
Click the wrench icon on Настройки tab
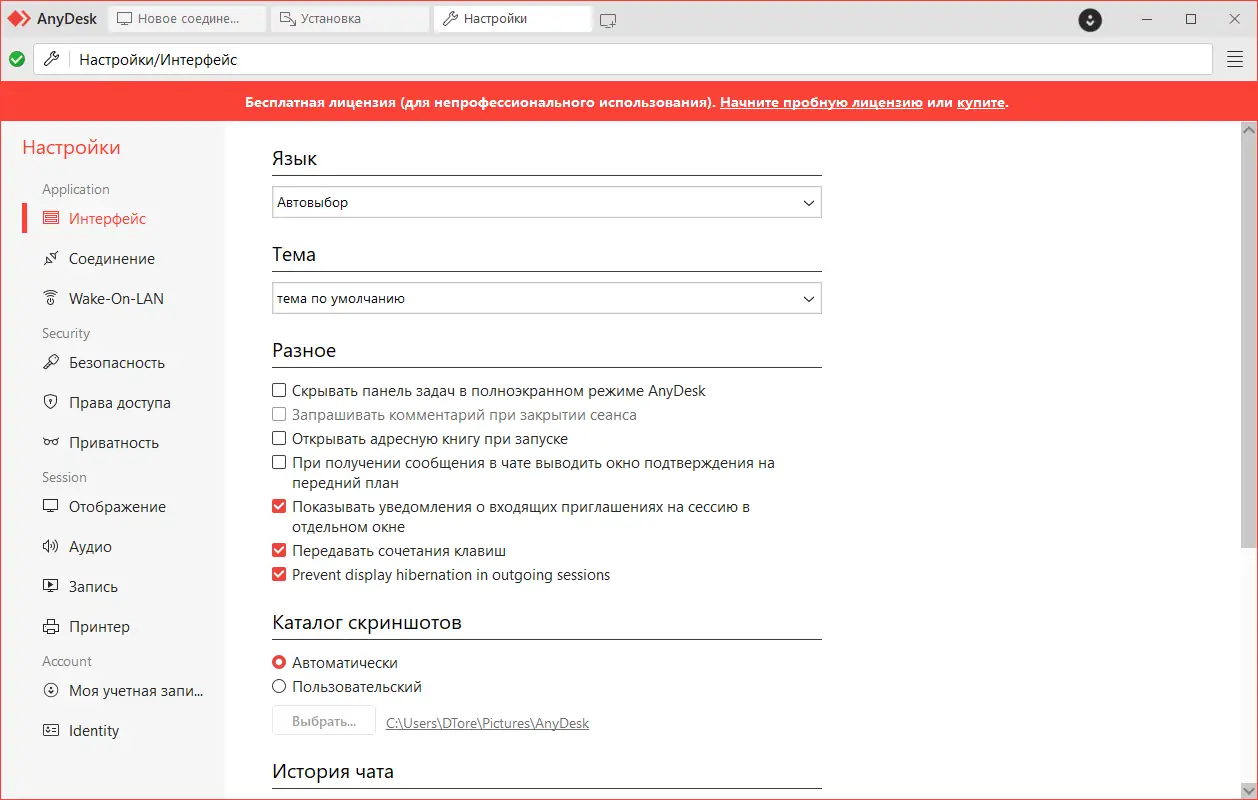coord(450,18)
